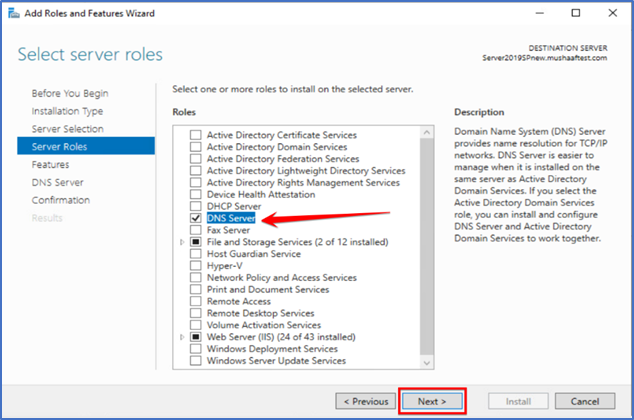The height and width of the screenshot is (420, 634).
Task: Click the Previous button
Action: coord(366,401)
